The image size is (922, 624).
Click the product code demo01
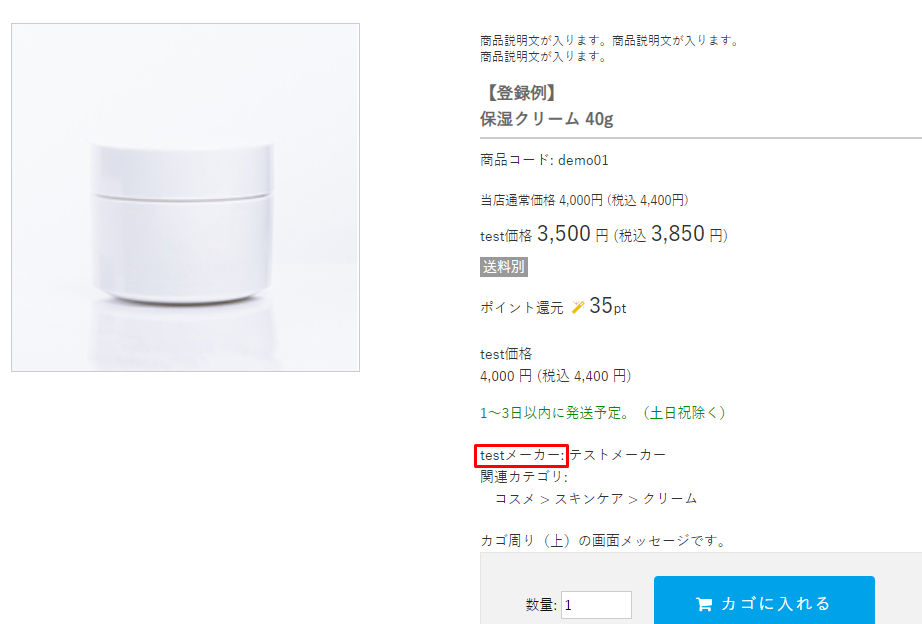click(x=583, y=160)
